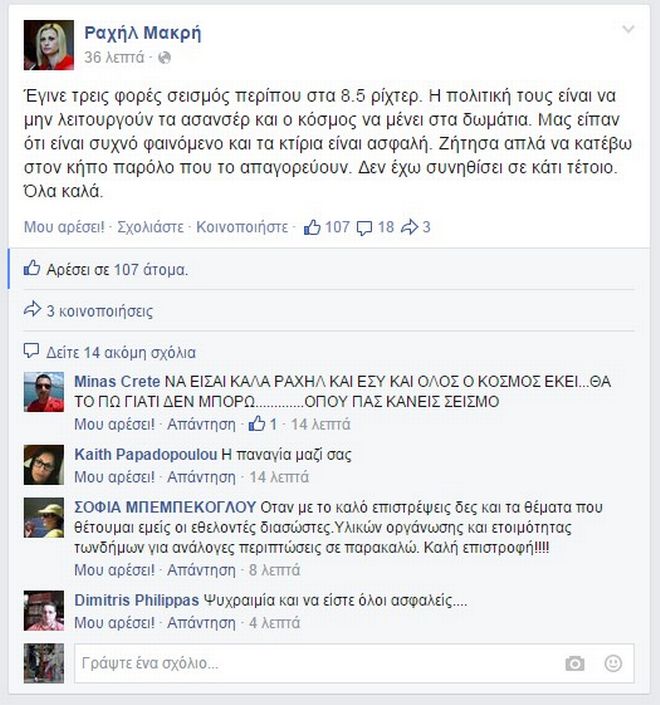
Task: Click the public globe privacy icon
Action: click(165, 58)
